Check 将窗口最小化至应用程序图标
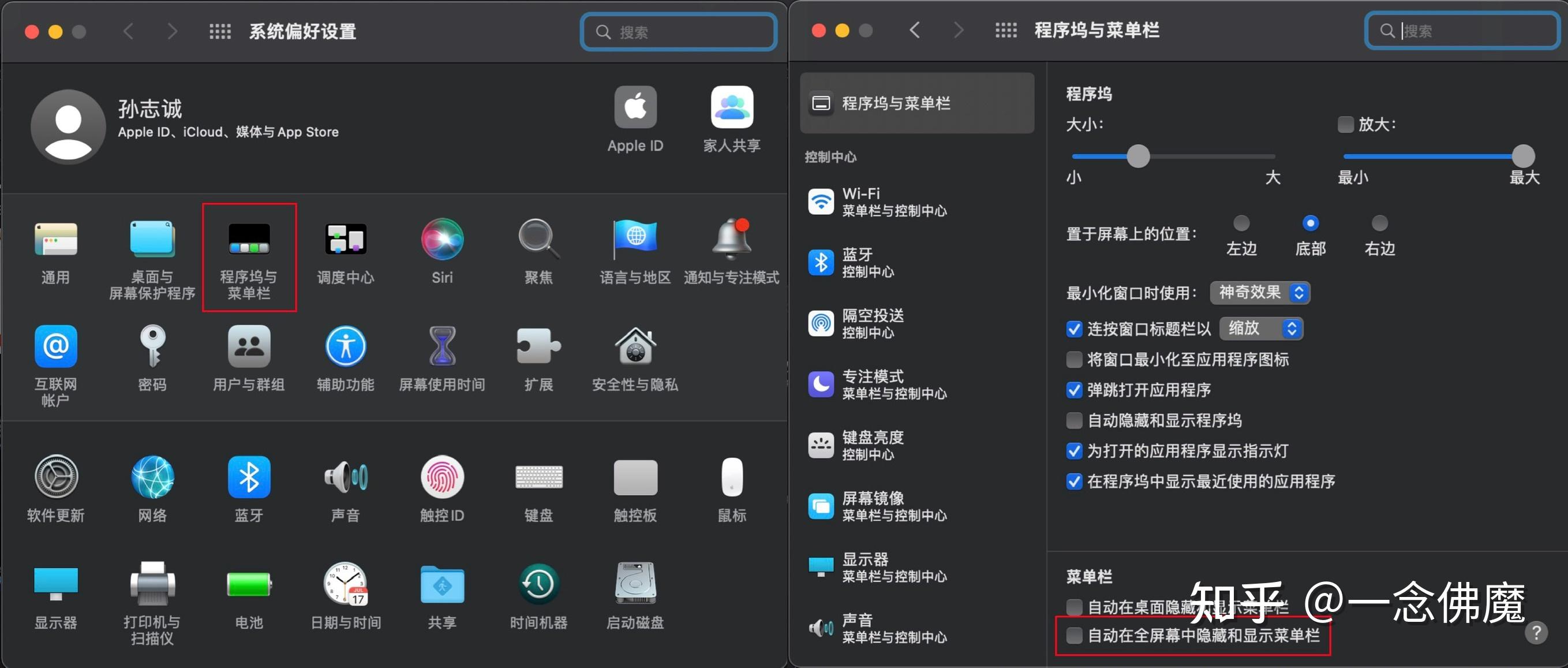 pyautogui.click(x=1075, y=359)
